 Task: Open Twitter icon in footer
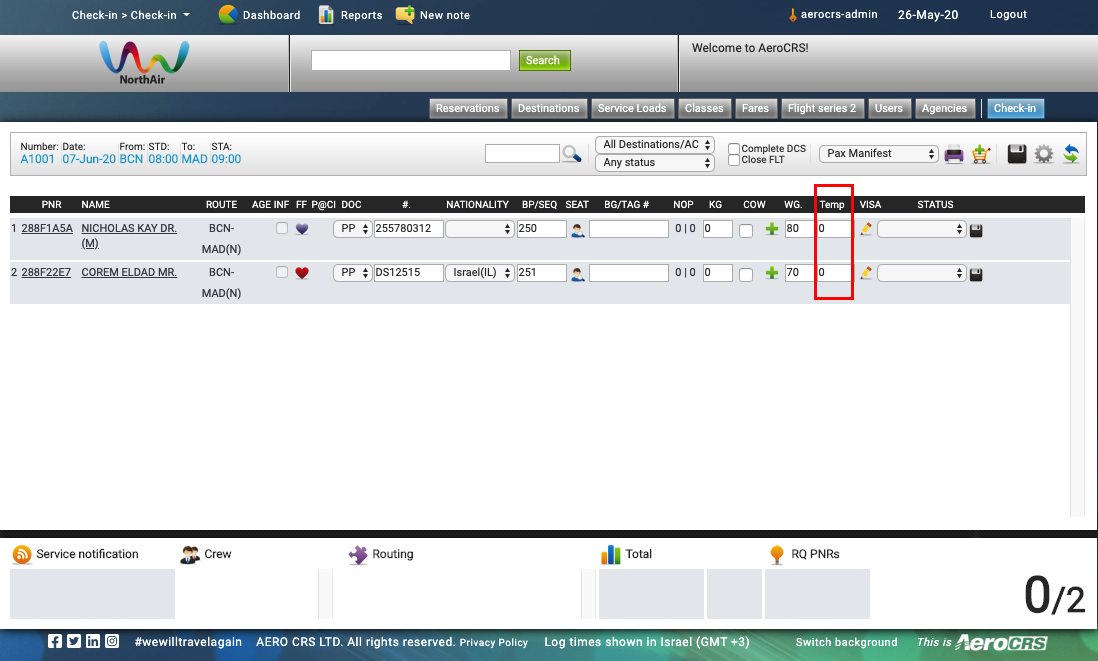pyautogui.click(x=74, y=641)
